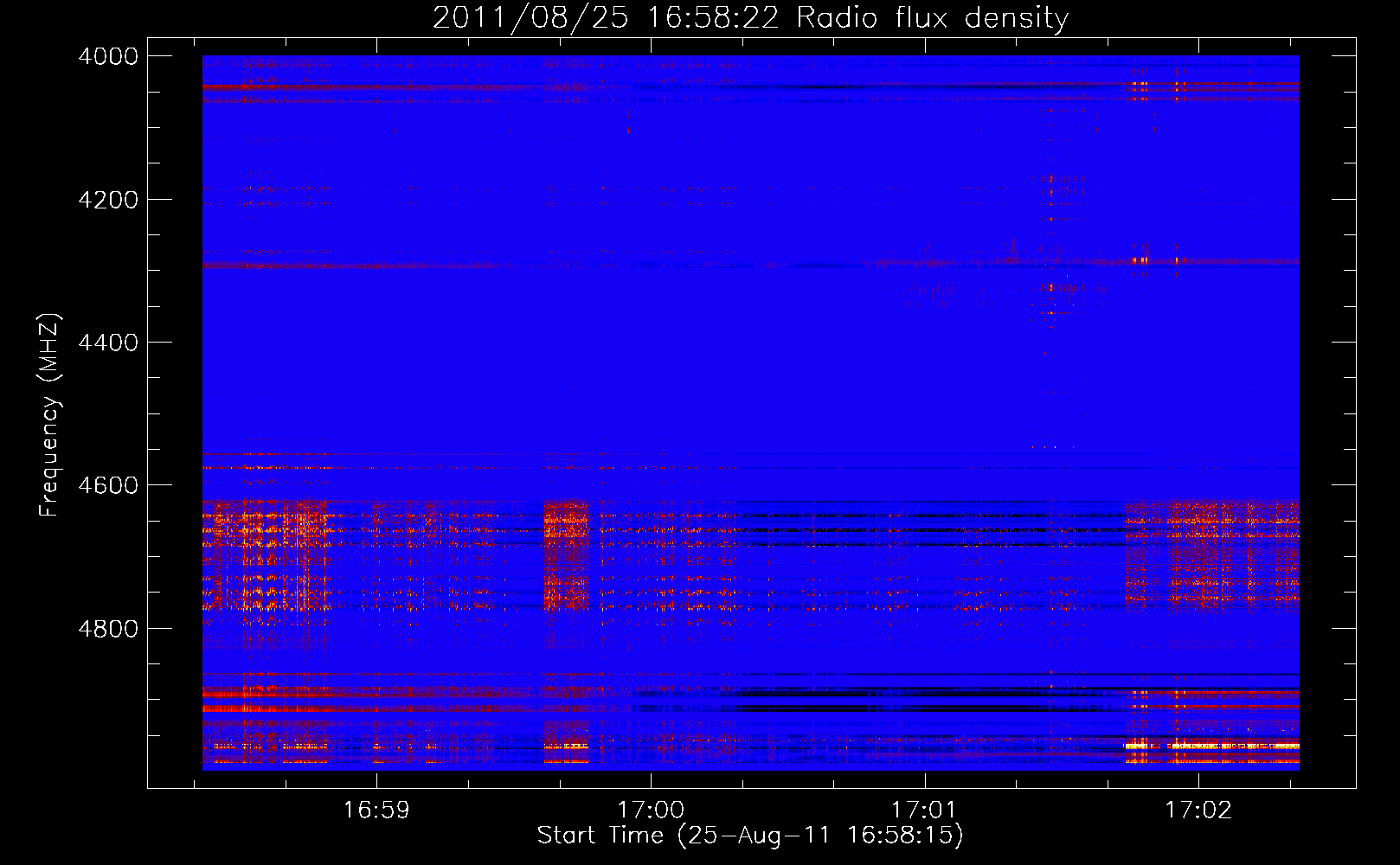Click the 4600 frequency axis label

pyautogui.click(x=108, y=485)
